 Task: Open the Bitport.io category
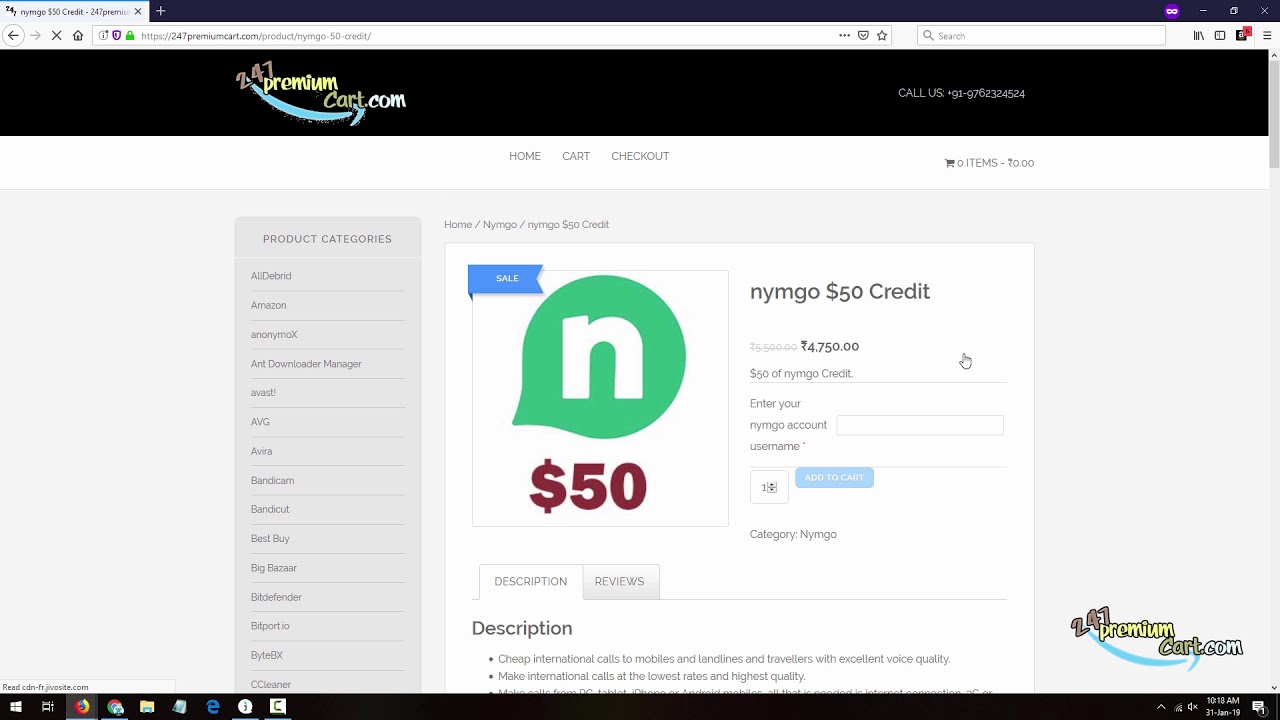click(270, 626)
